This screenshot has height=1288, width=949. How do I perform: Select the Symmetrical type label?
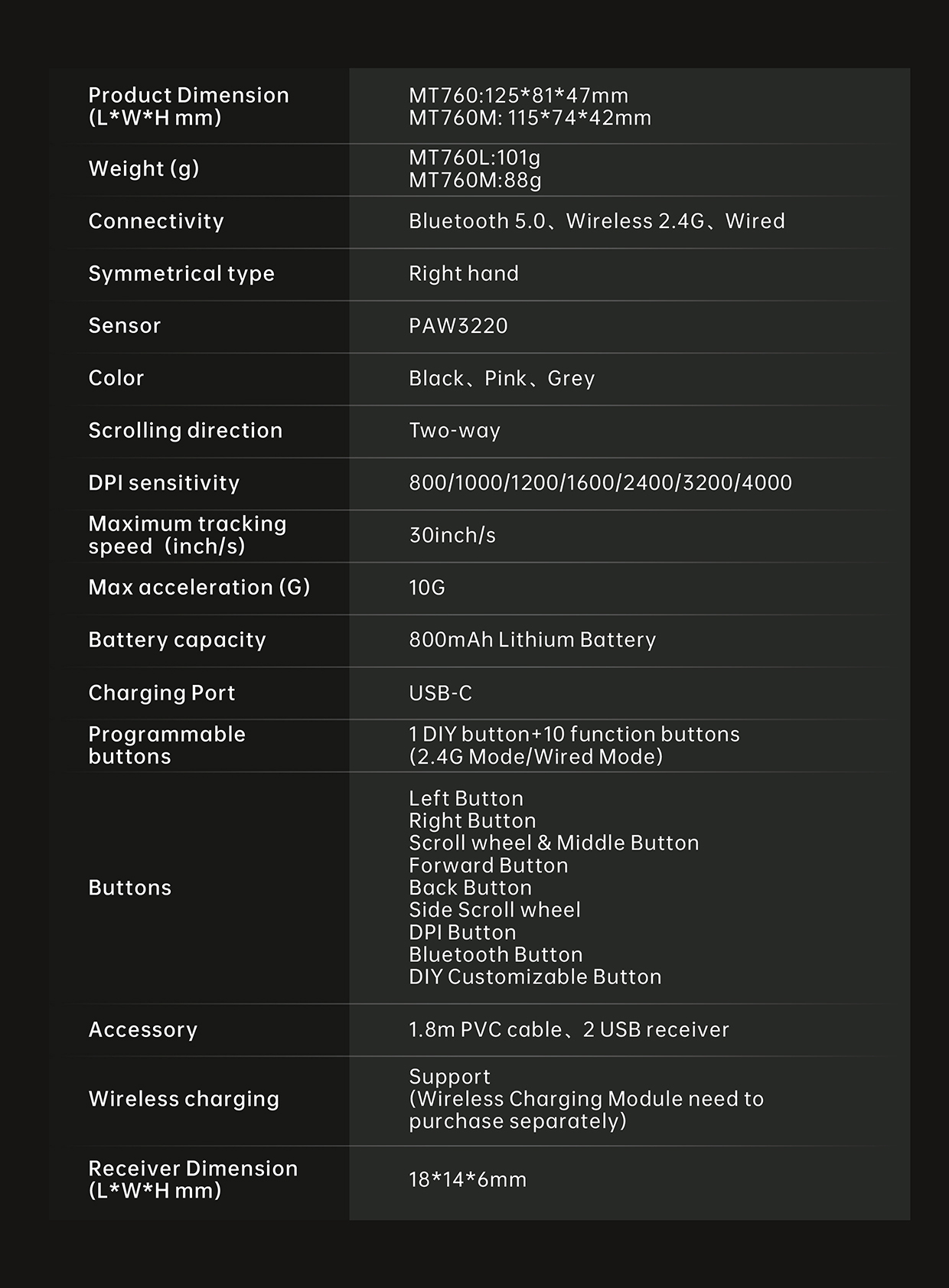click(181, 273)
